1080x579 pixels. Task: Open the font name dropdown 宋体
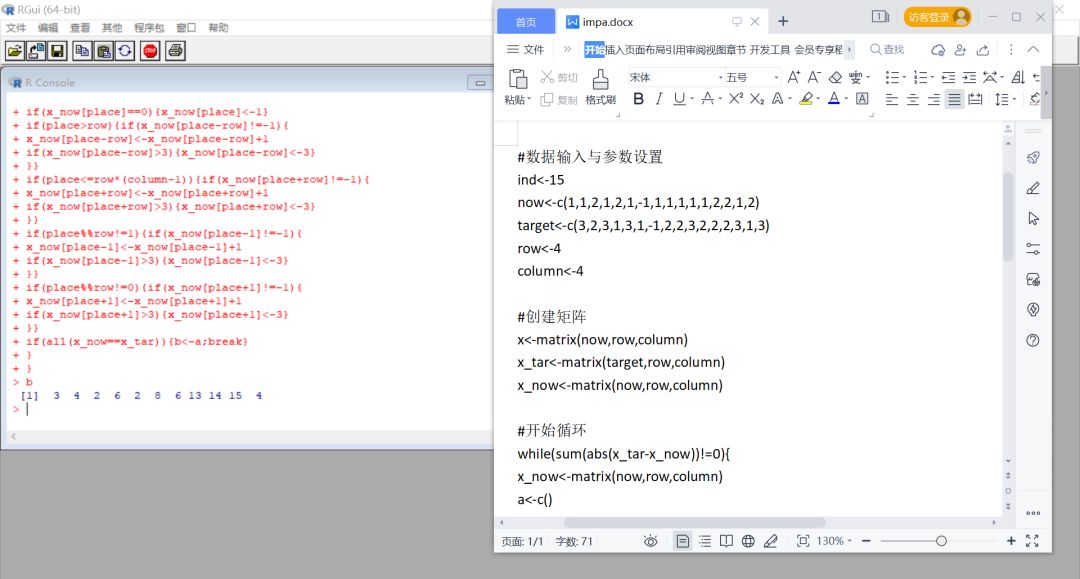click(721, 77)
